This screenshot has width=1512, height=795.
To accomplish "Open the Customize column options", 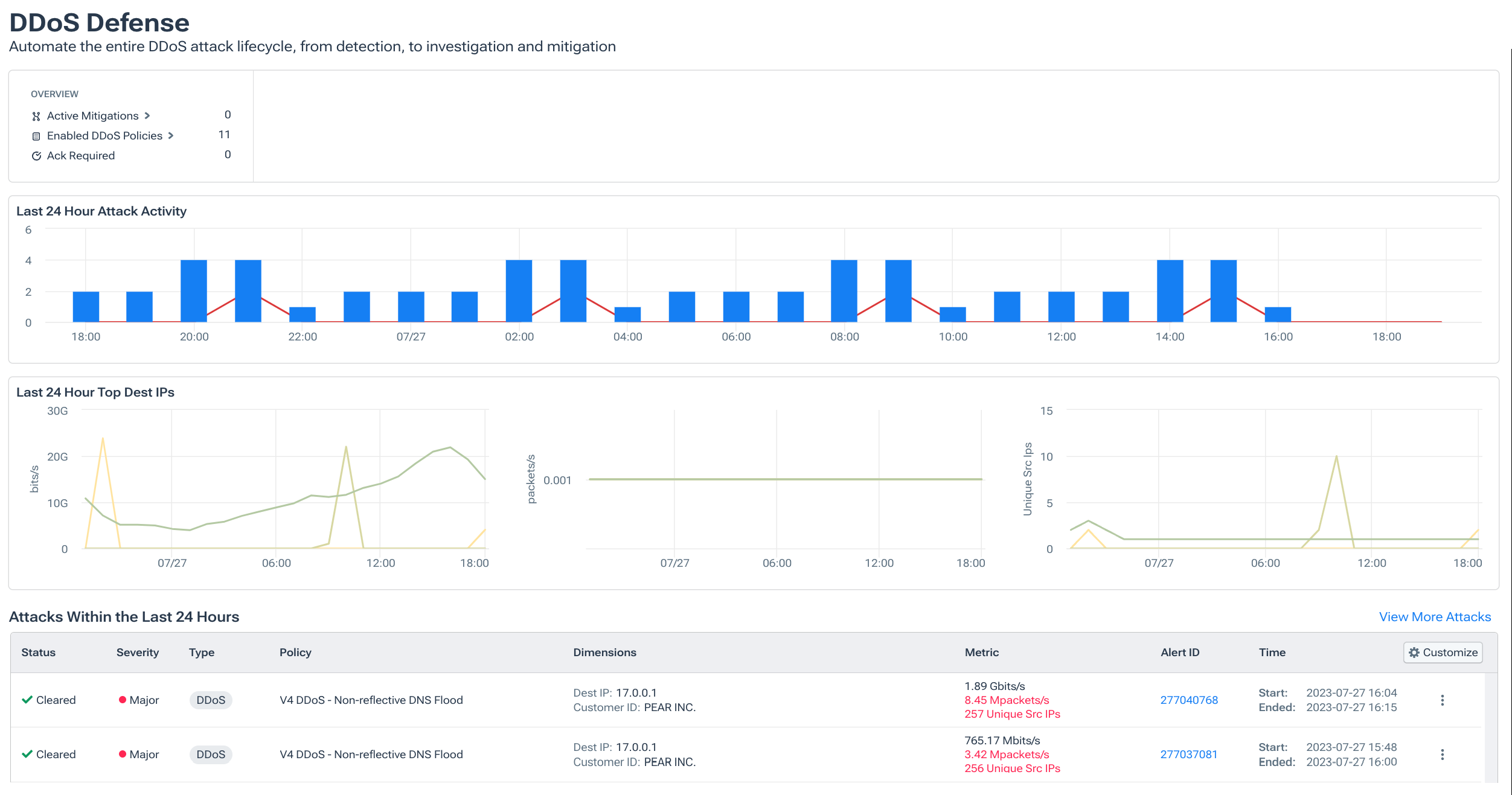I will click(x=1442, y=653).
